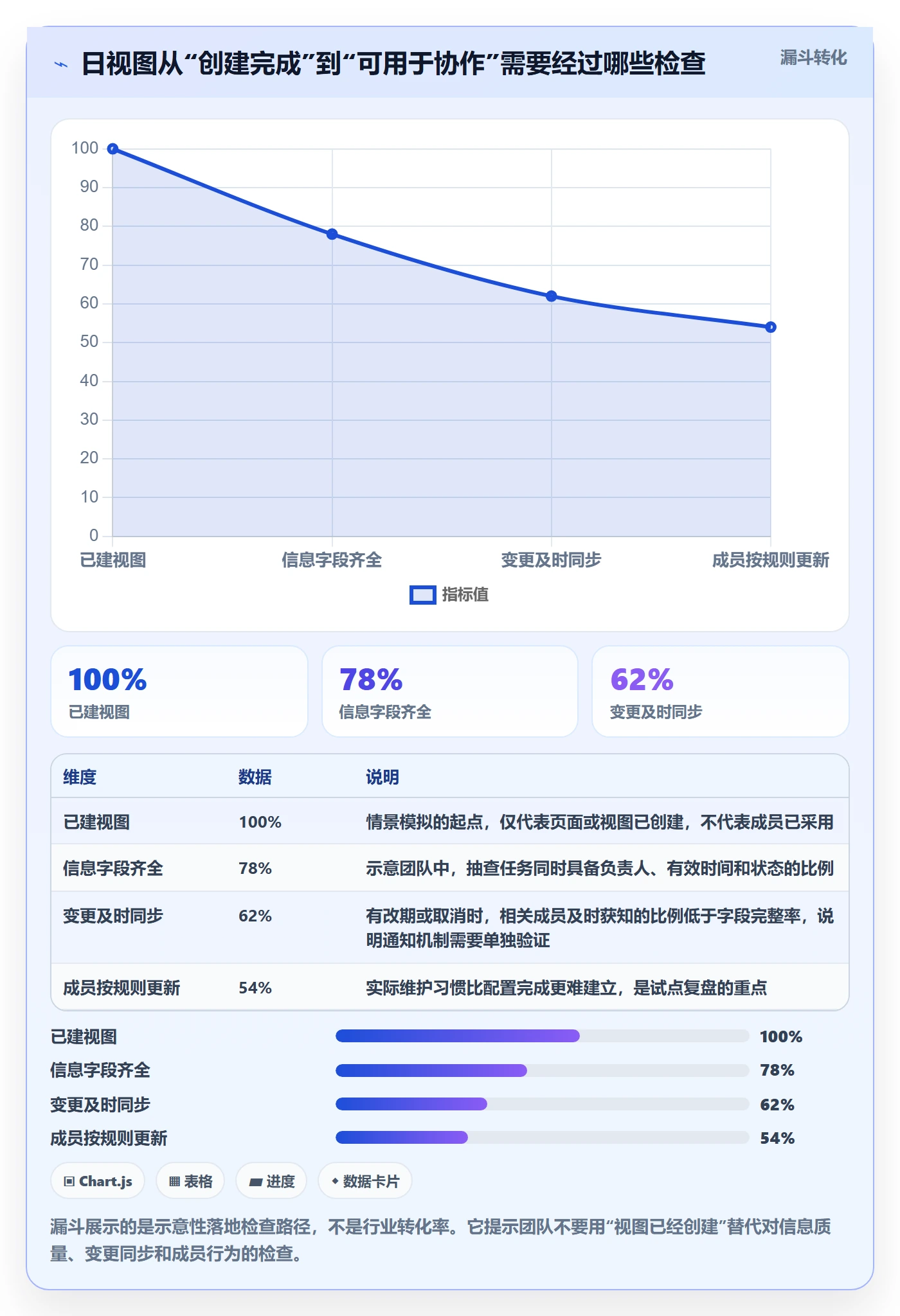Click the 62% 变更及时同步 data card
Image resolution: width=900 pixels, height=1316 pixels.
(721, 691)
